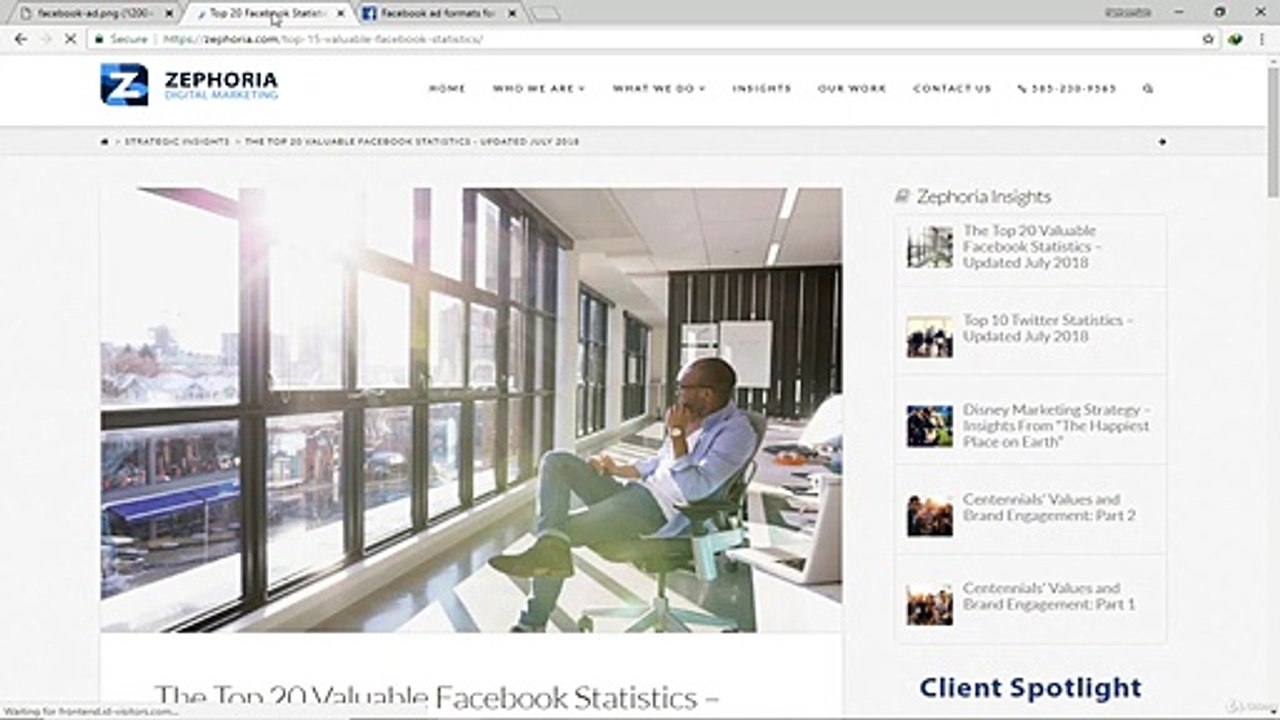Click the green extension icon in toolbar

click(1236, 39)
